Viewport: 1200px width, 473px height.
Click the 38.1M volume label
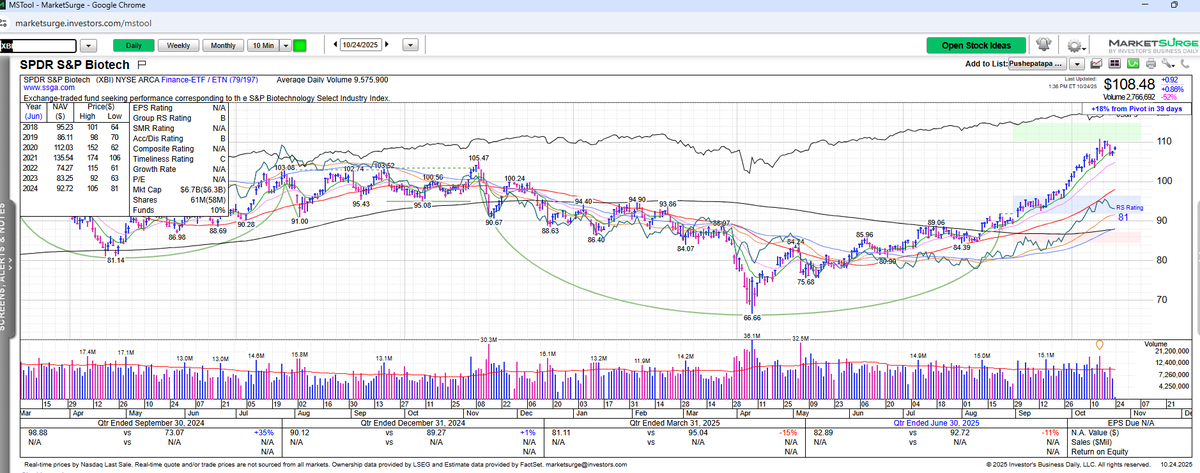click(x=753, y=336)
